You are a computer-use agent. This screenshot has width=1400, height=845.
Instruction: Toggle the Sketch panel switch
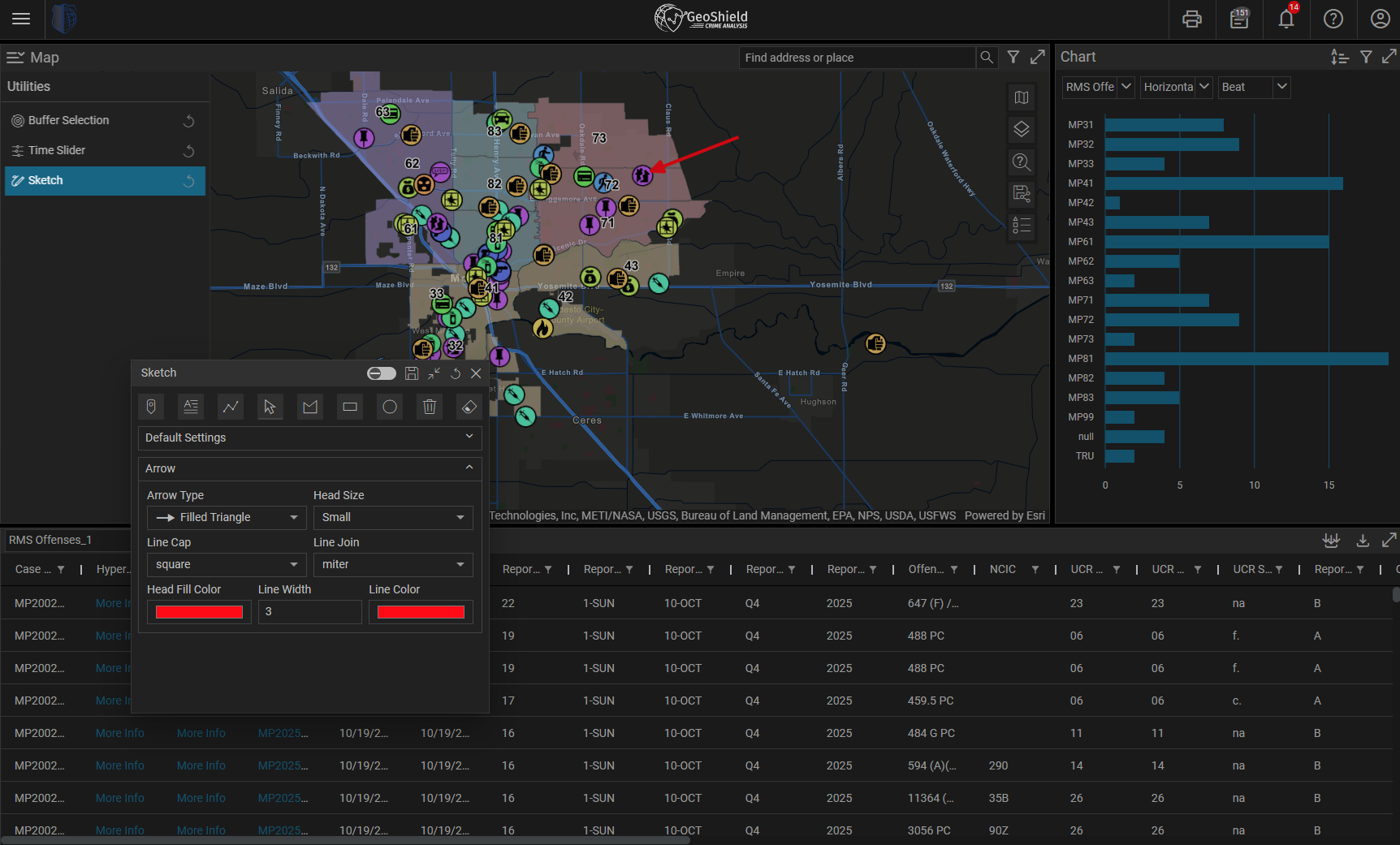pos(381,373)
